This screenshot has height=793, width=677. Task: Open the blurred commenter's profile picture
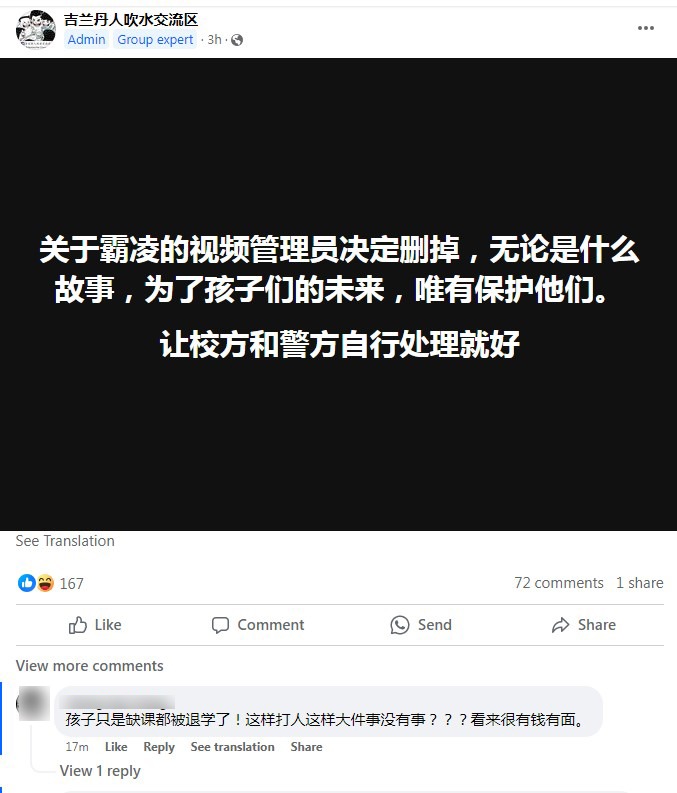(33, 703)
